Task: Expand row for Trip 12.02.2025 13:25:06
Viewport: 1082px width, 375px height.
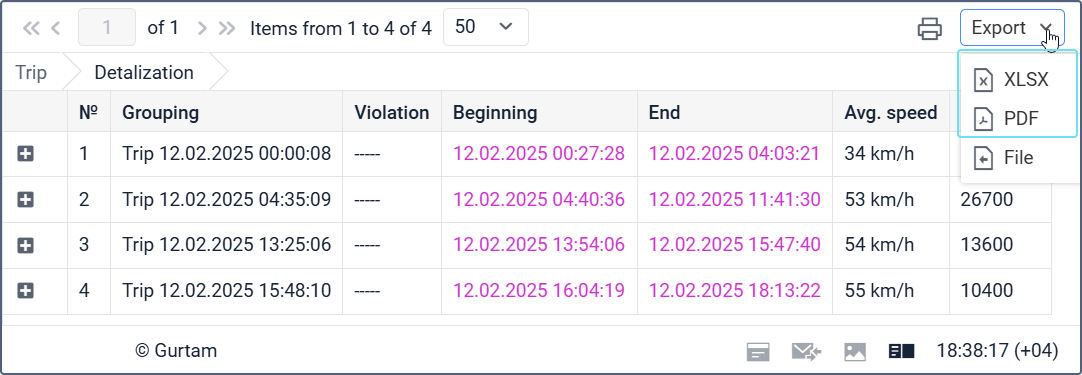Action: tap(26, 245)
